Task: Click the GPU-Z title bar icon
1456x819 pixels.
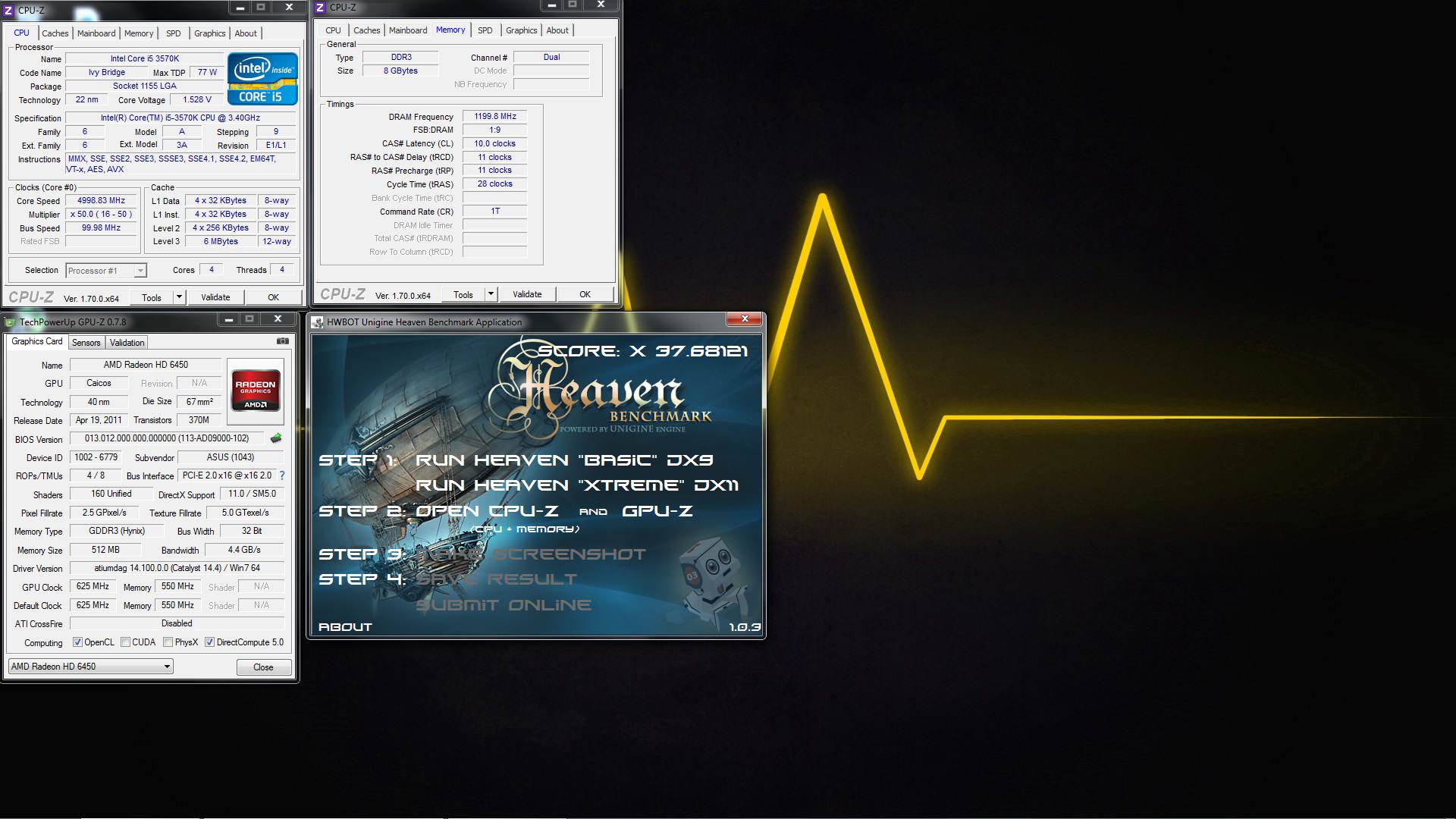Action: click(10, 322)
